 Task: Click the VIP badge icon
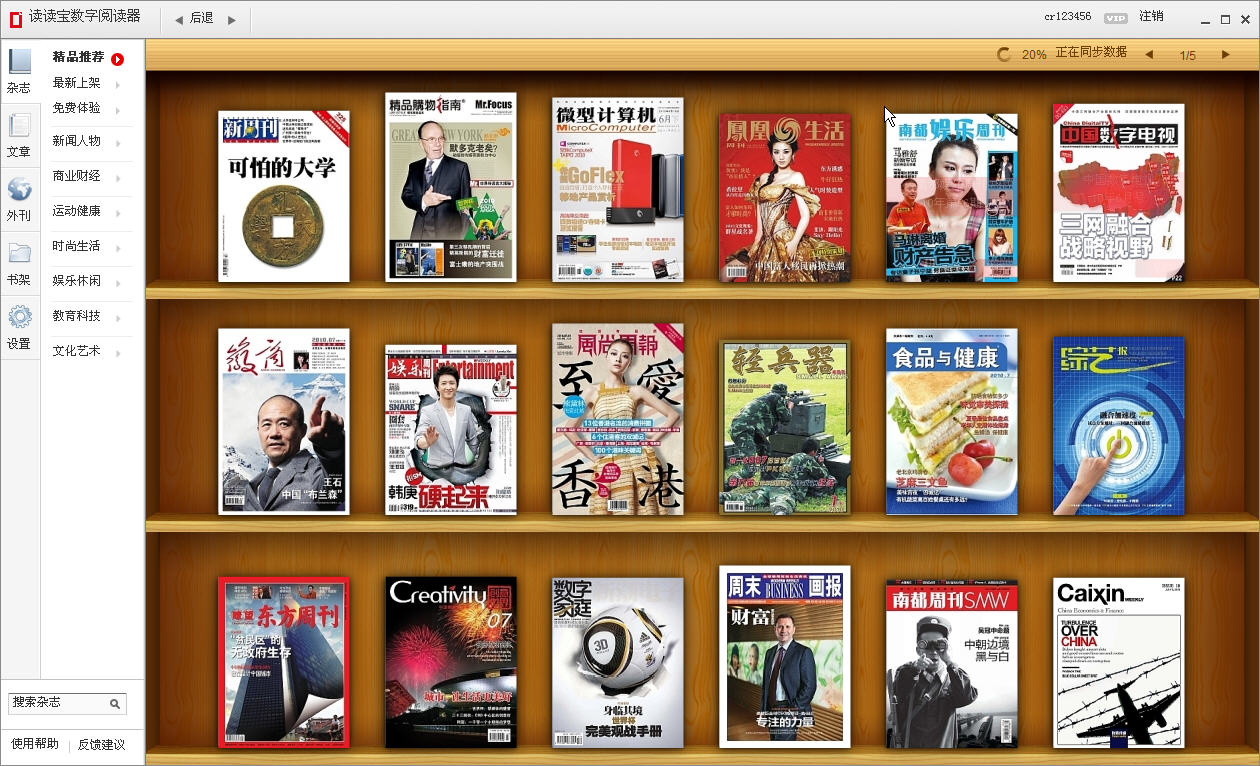(1116, 18)
